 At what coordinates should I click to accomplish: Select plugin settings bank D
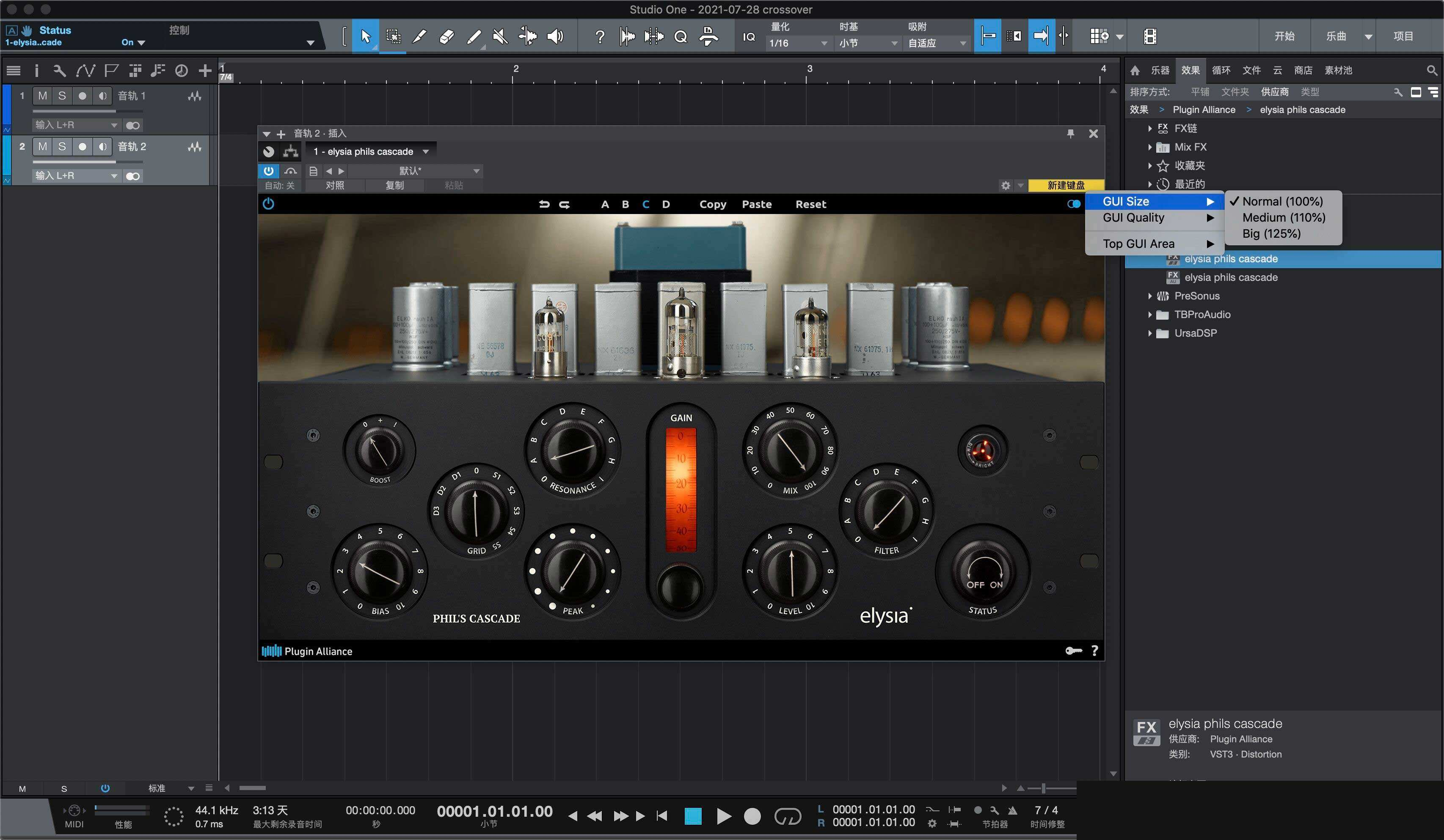666,204
